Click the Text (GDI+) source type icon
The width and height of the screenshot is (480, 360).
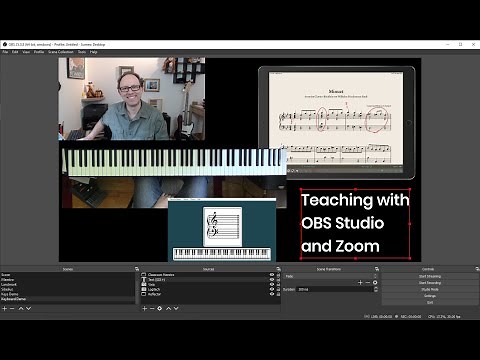pyautogui.click(x=144, y=280)
